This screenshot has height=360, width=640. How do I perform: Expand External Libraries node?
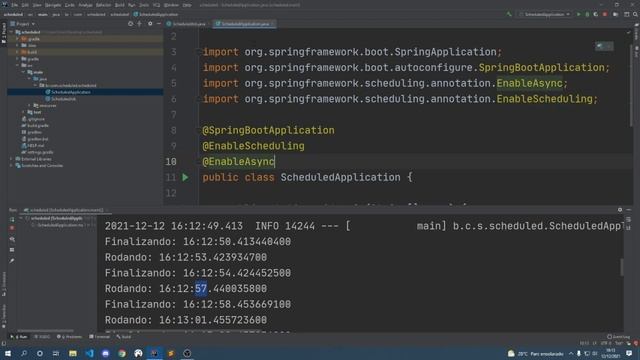[x=12, y=159]
